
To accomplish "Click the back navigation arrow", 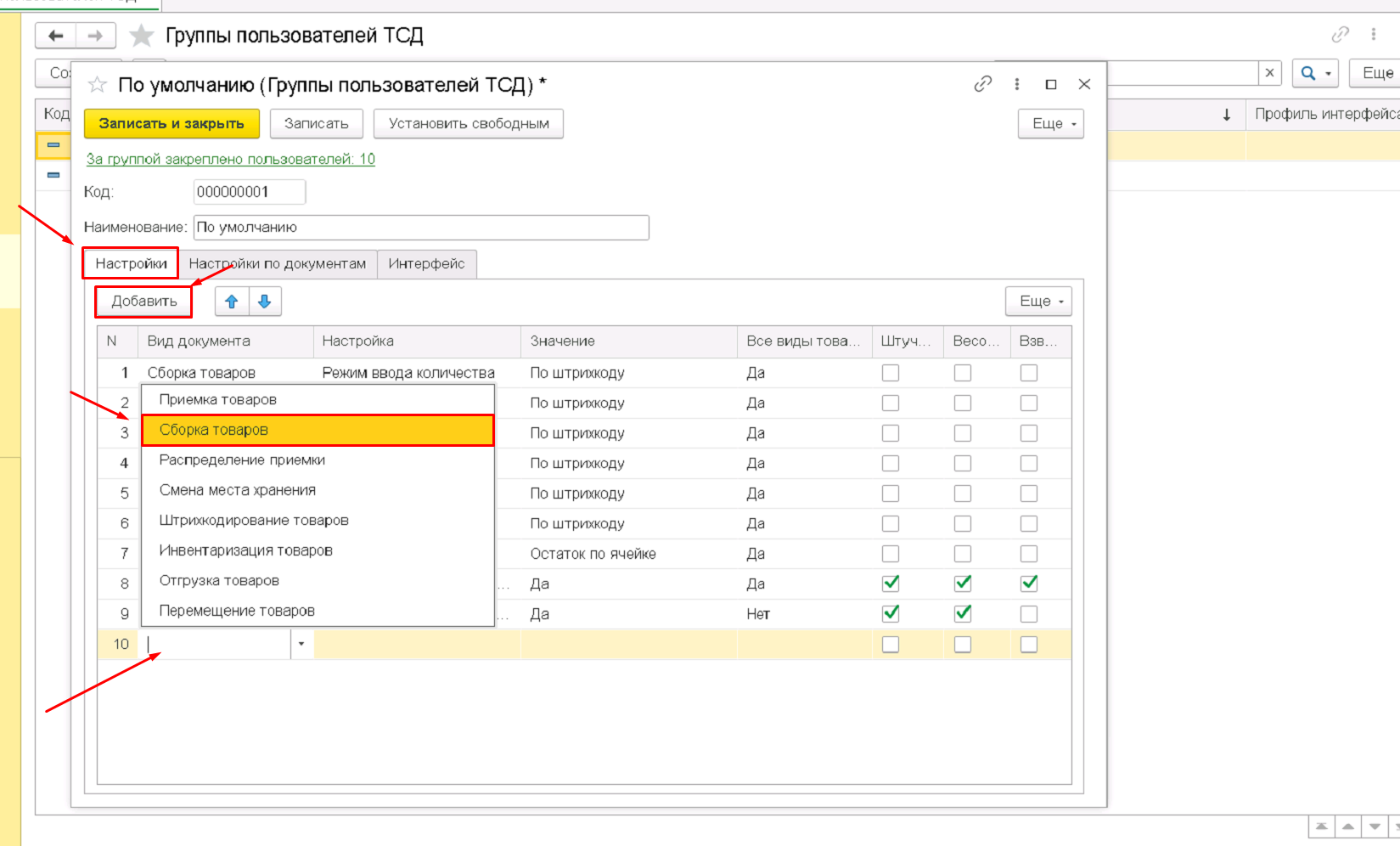I will pos(56,36).
